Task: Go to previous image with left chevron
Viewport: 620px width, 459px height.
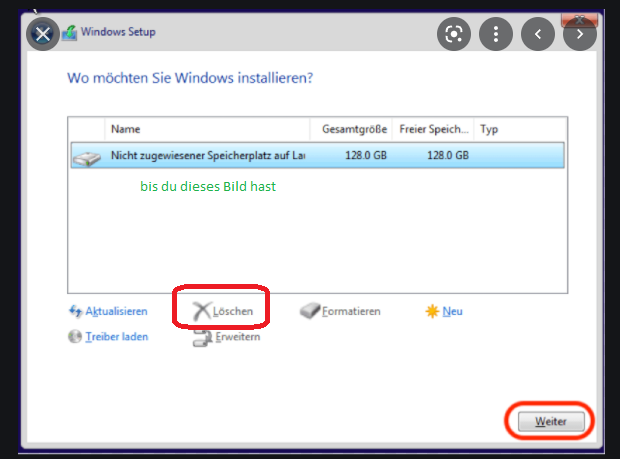Action: point(538,34)
